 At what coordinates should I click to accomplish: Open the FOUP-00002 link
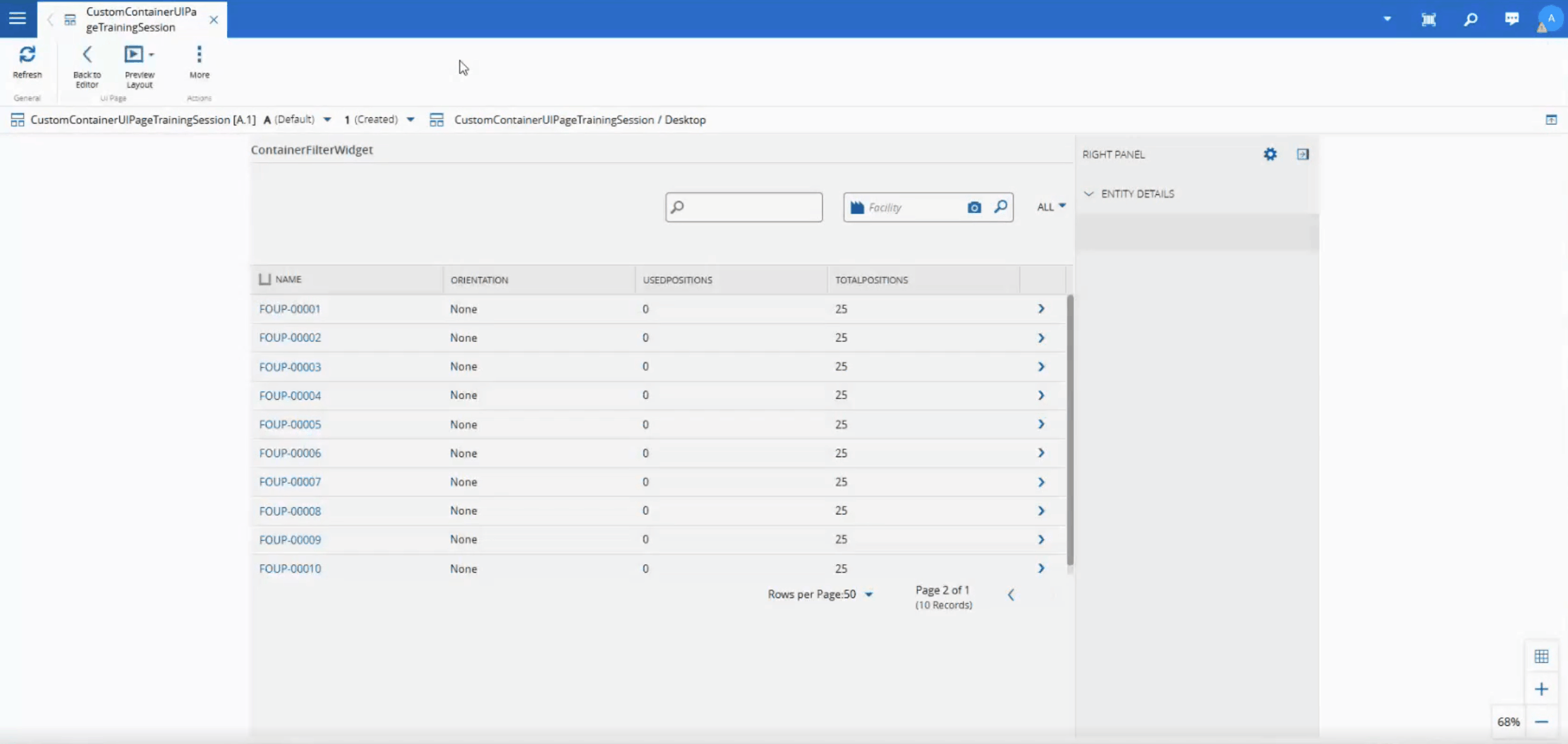pyautogui.click(x=290, y=338)
